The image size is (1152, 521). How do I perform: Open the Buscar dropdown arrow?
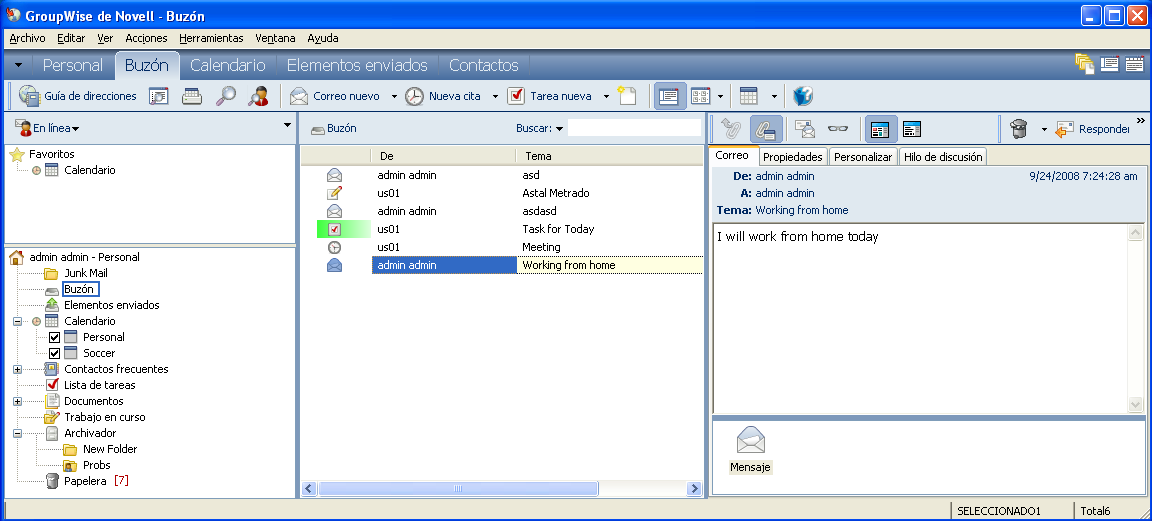[x=559, y=129]
